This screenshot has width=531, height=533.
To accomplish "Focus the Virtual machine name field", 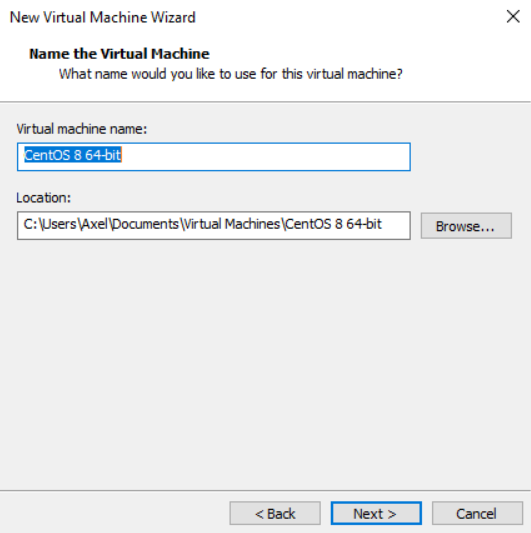I will point(214,157).
